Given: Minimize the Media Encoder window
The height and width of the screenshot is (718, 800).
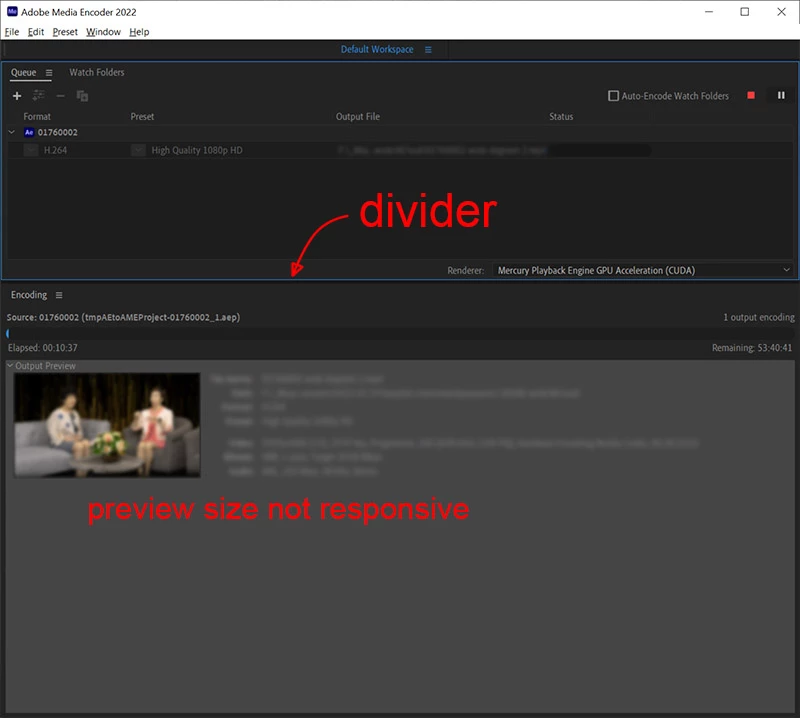Looking at the screenshot, I should pos(709,11).
